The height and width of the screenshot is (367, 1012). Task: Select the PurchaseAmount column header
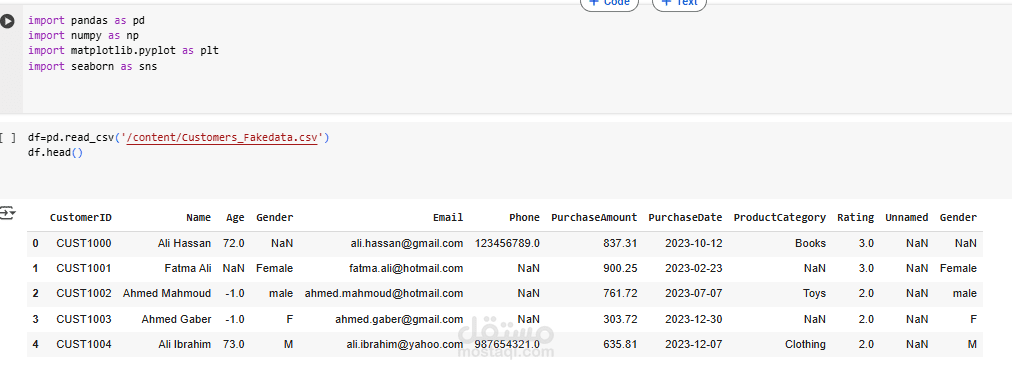point(594,217)
